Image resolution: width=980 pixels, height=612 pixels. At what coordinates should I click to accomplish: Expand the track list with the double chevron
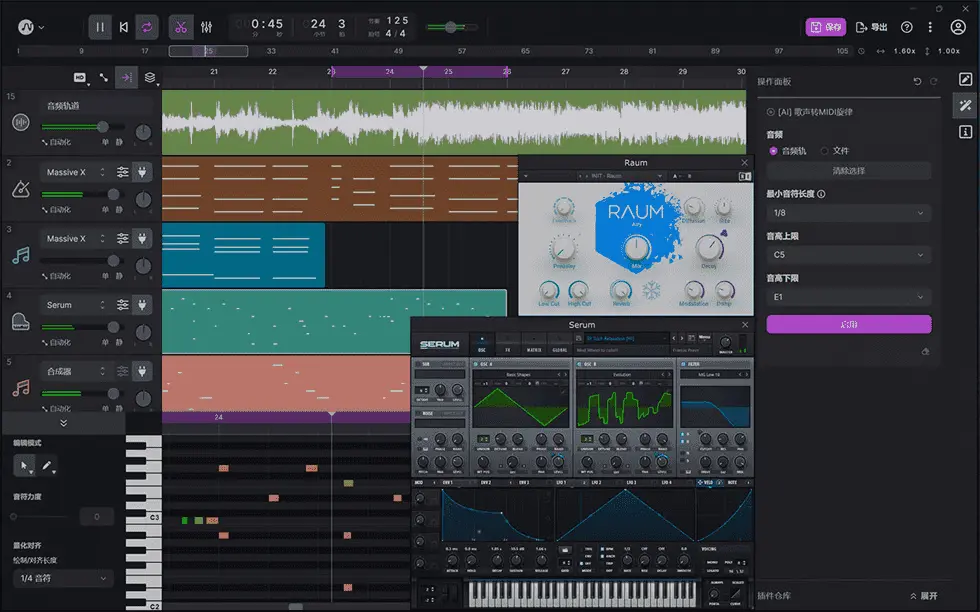(x=63, y=423)
